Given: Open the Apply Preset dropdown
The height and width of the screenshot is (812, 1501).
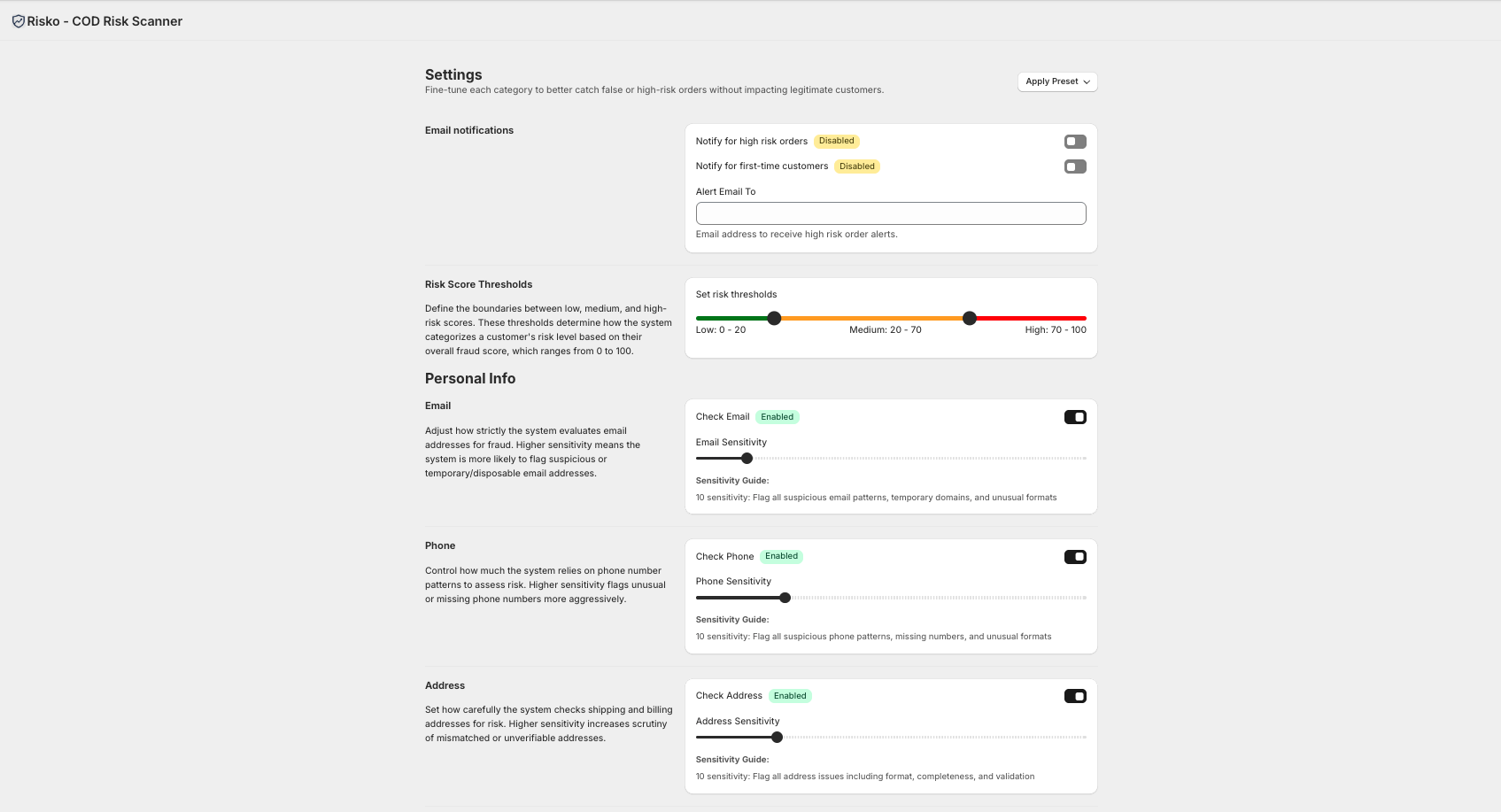Looking at the screenshot, I should click(x=1057, y=81).
